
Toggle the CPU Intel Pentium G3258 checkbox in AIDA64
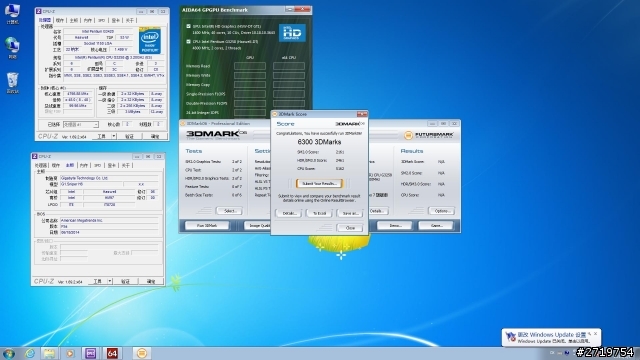188,41
